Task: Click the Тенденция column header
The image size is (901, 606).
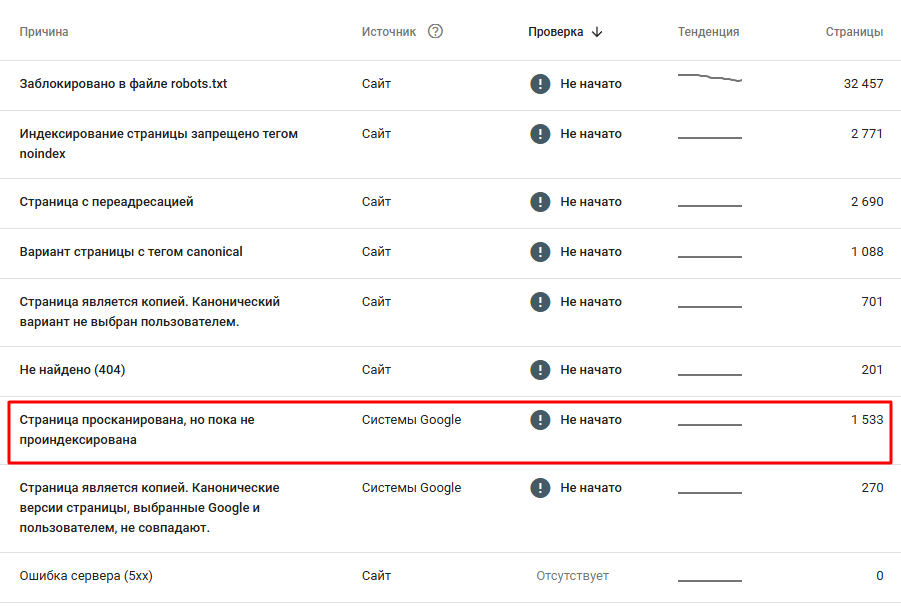Action: point(708,32)
